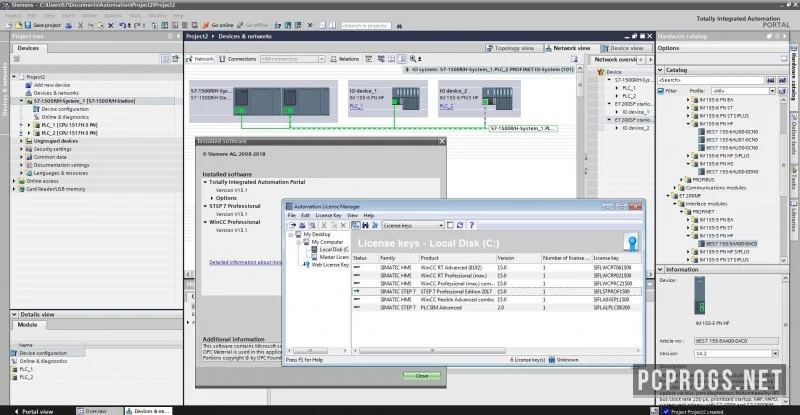800x415 pixels.
Task: Open the HMI connection type dropdown
Action: [x=321, y=59]
